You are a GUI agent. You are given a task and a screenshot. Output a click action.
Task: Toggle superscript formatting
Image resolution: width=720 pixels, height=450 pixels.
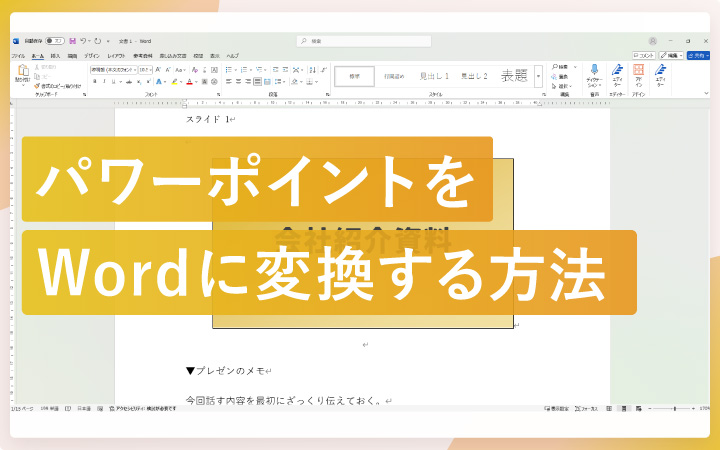pyautogui.click(x=148, y=82)
